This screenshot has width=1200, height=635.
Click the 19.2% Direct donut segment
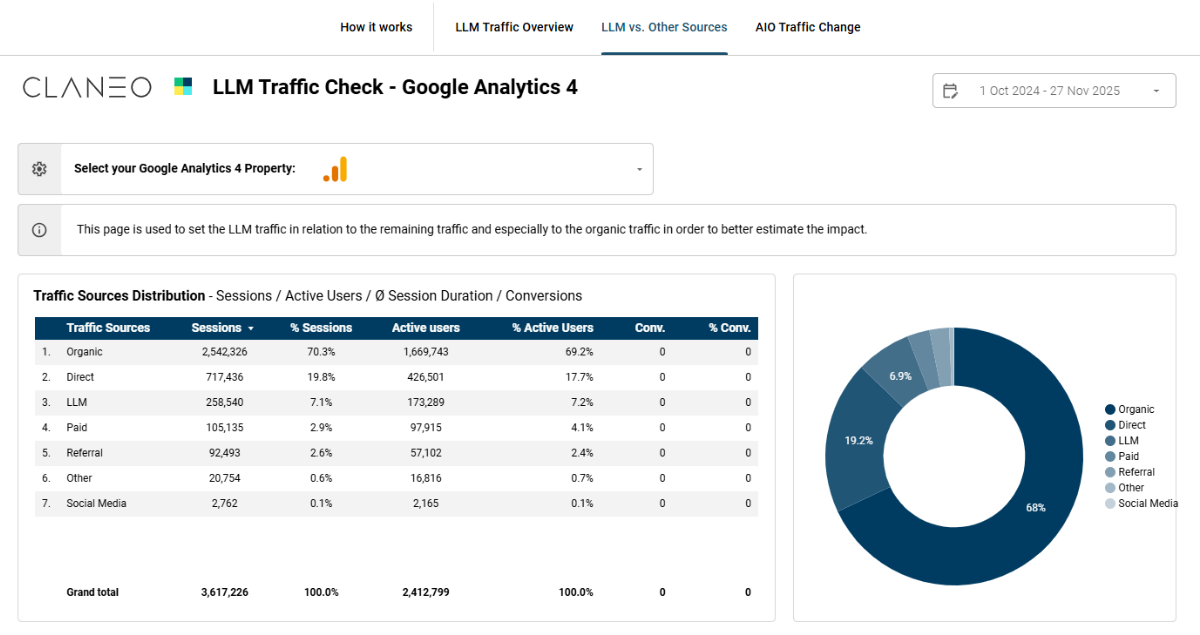click(x=856, y=440)
